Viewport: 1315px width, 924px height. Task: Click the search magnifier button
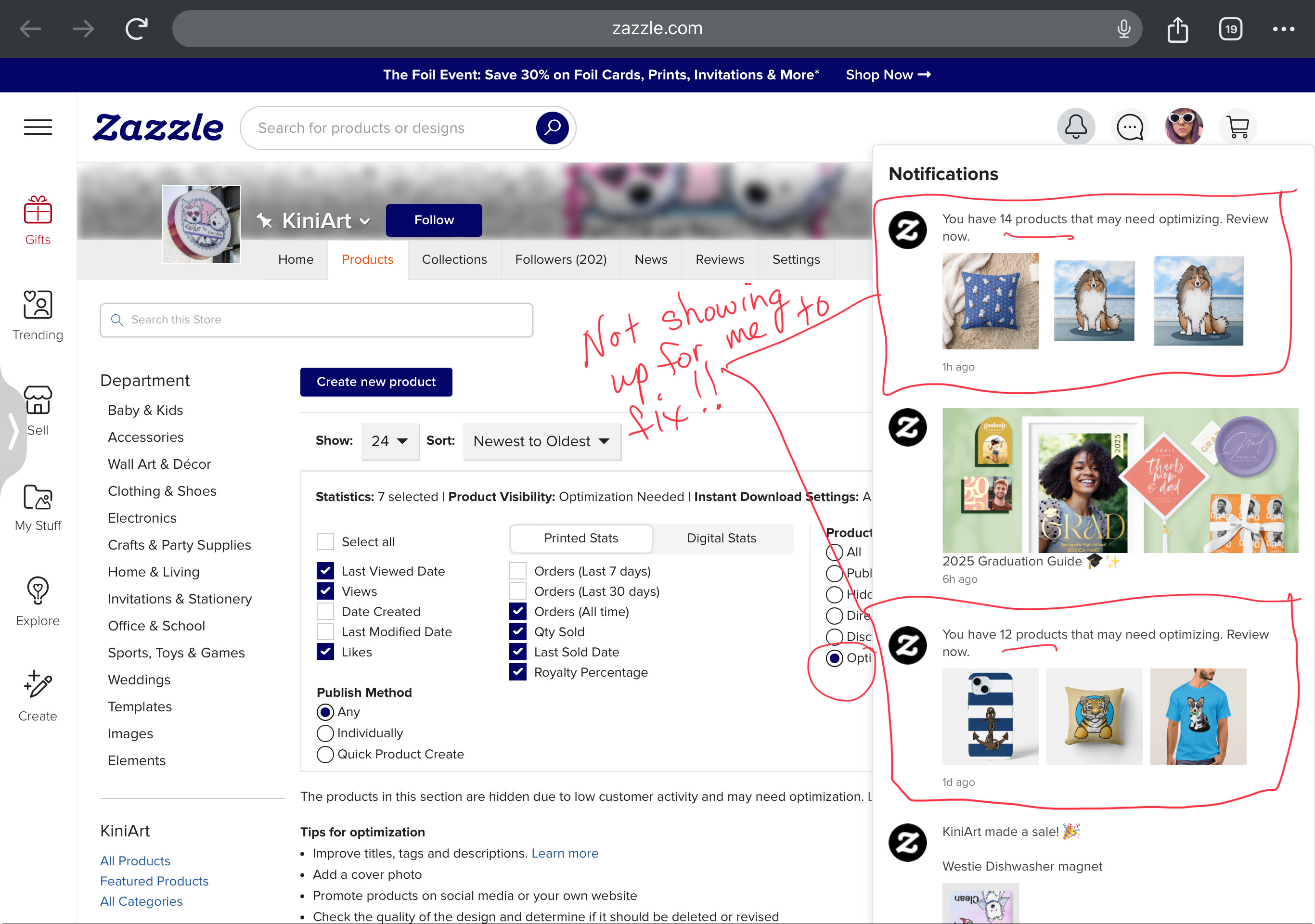(x=552, y=128)
